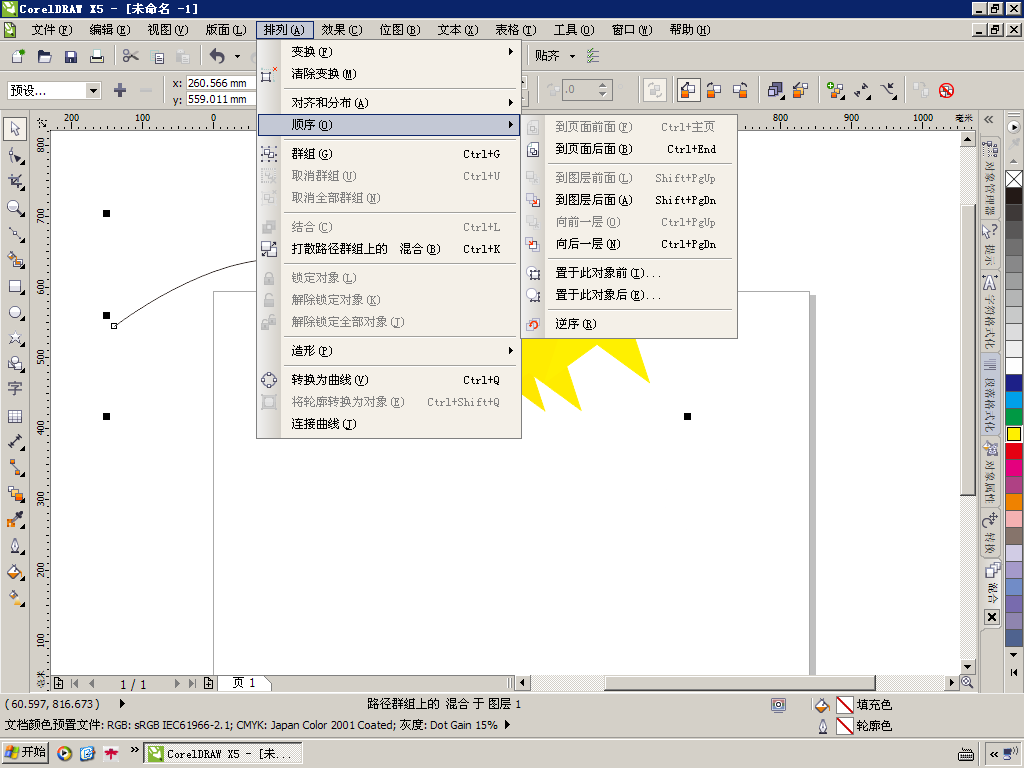Click the add preset plus button
This screenshot has width=1024, height=768.
click(120, 90)
